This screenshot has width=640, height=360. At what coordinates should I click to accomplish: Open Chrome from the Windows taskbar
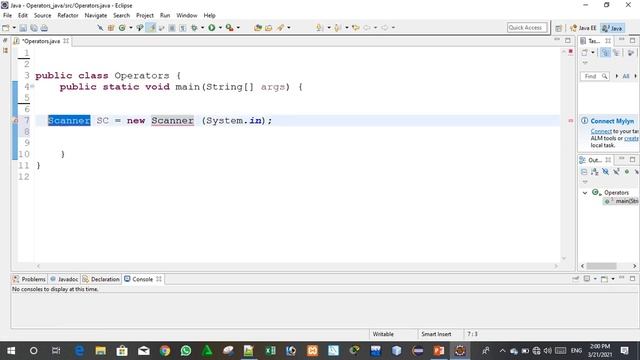[165, 350]
